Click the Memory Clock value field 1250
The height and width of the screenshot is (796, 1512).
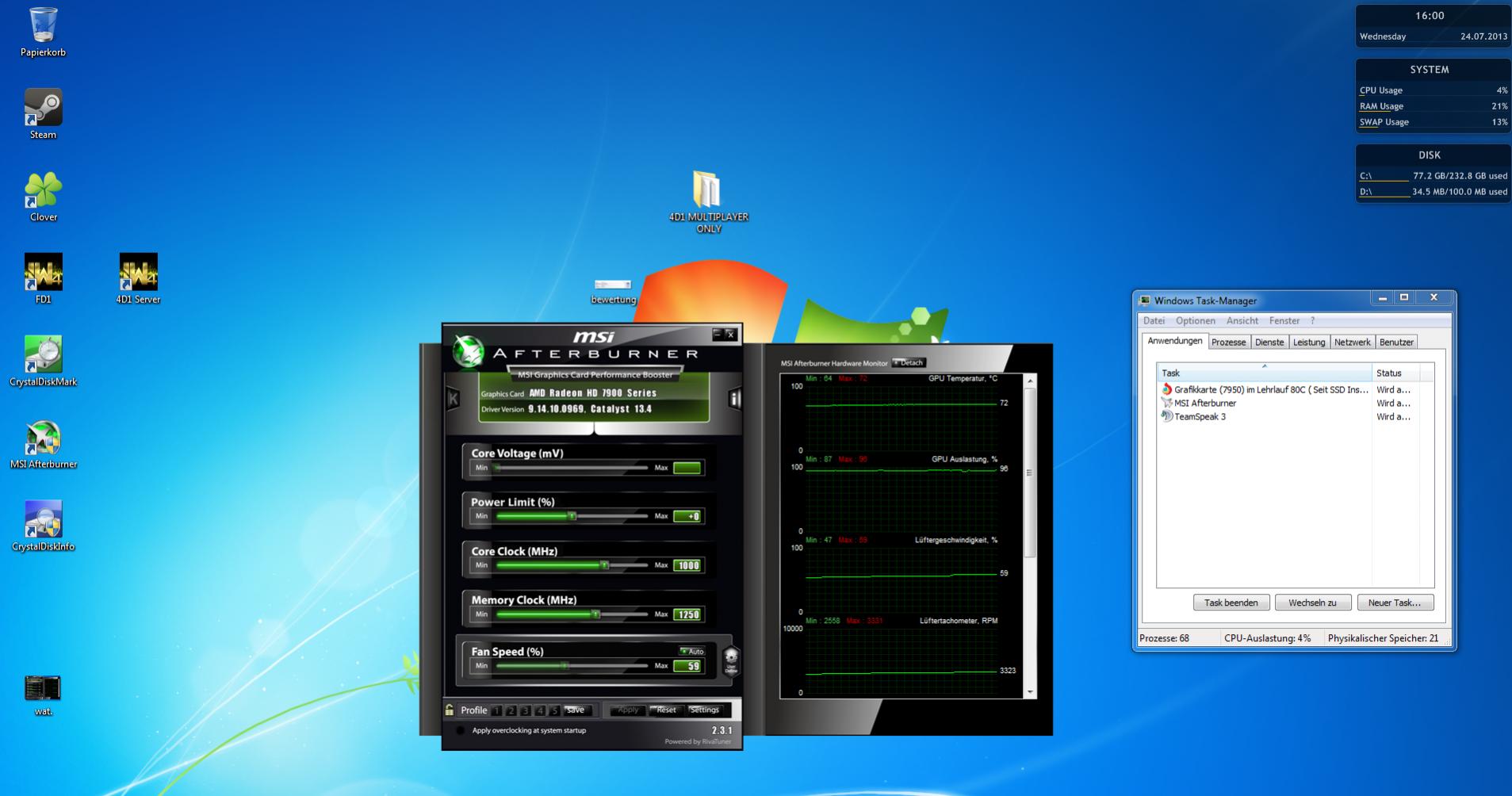click(687, 614)
